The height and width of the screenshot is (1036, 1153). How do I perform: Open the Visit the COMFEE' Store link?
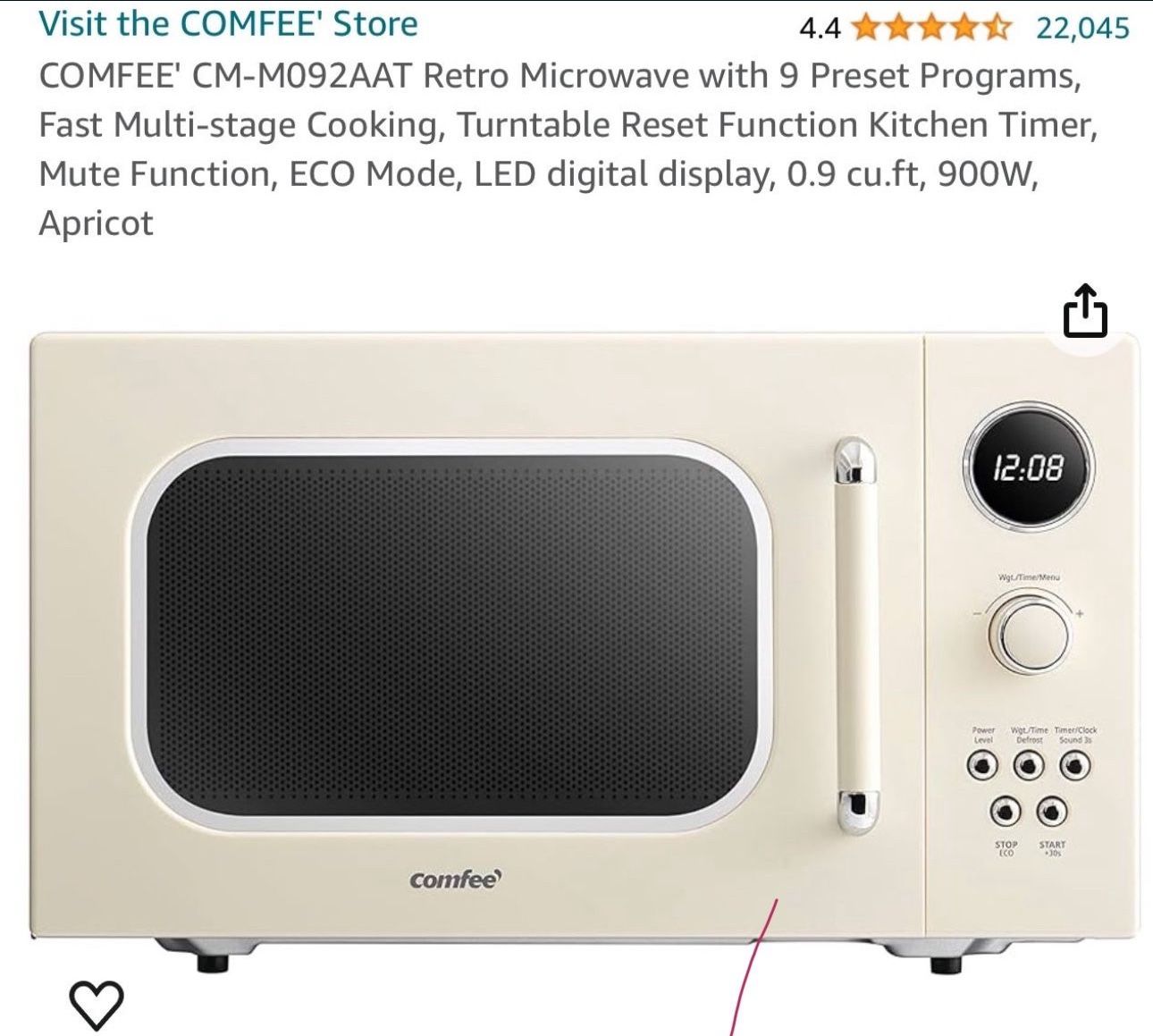tap(228, 23)
